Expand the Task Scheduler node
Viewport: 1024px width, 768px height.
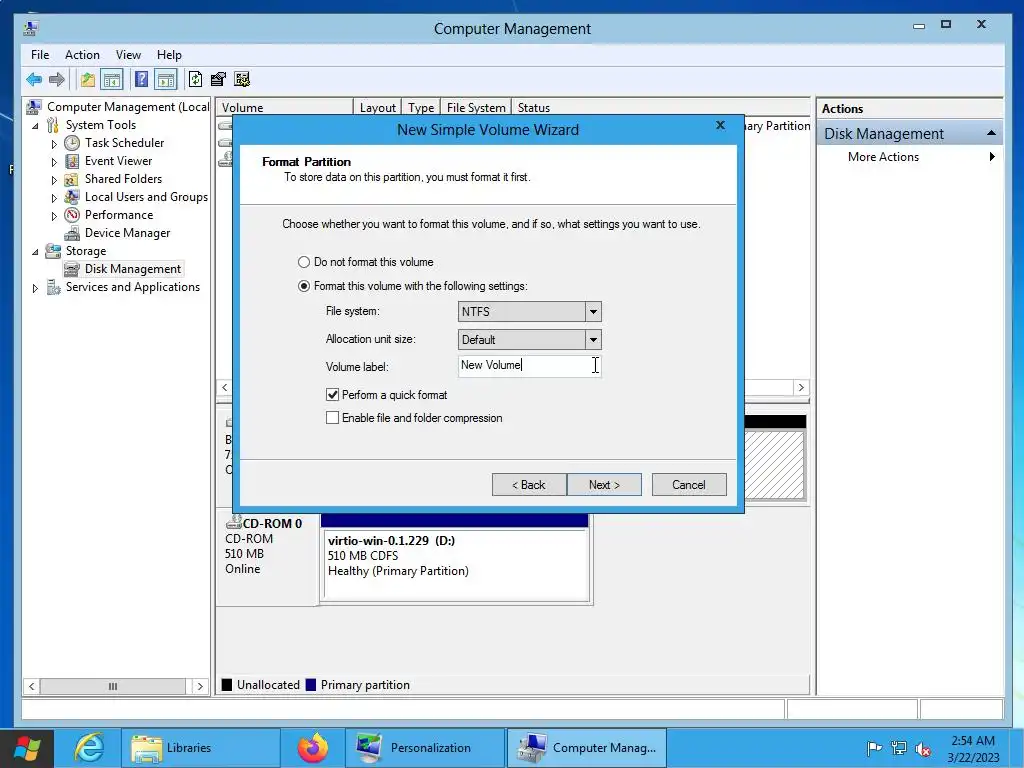(54, 144)
